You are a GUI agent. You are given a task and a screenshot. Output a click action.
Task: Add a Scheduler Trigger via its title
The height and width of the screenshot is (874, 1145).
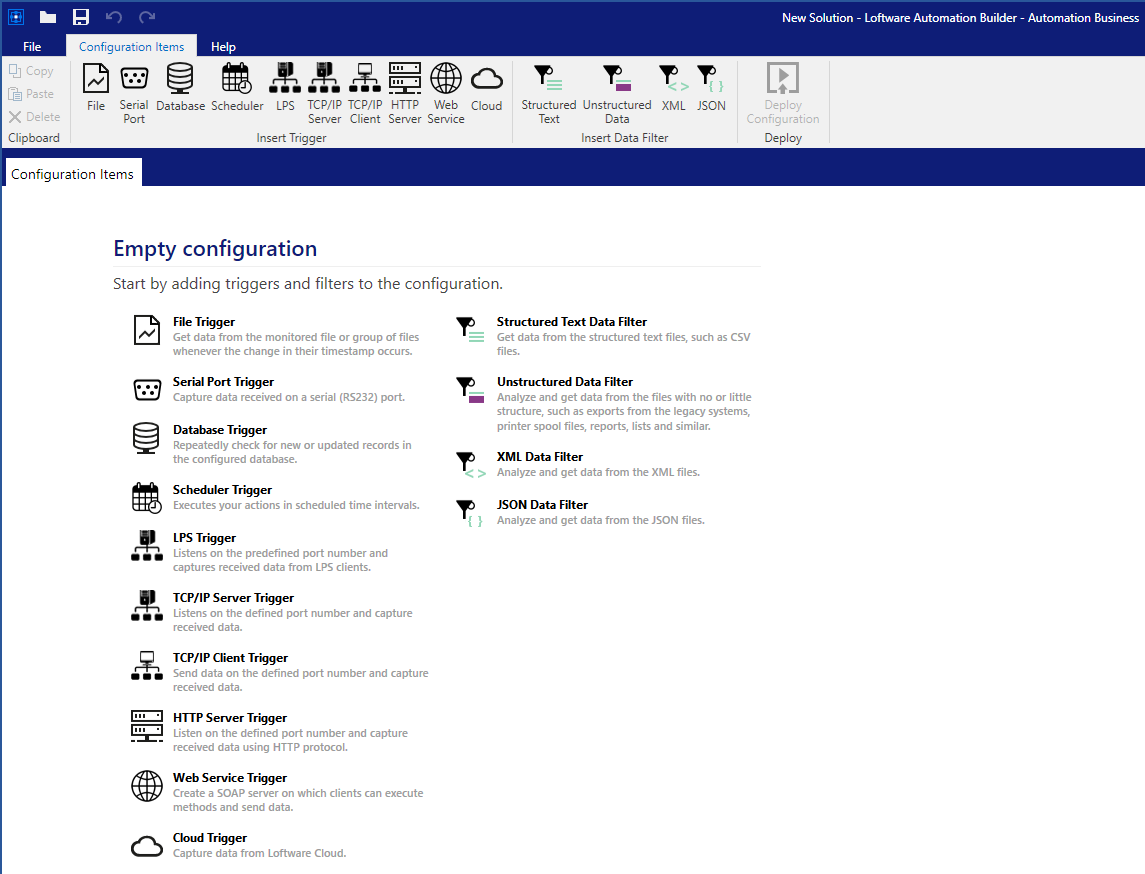click(x=222, y=490)
